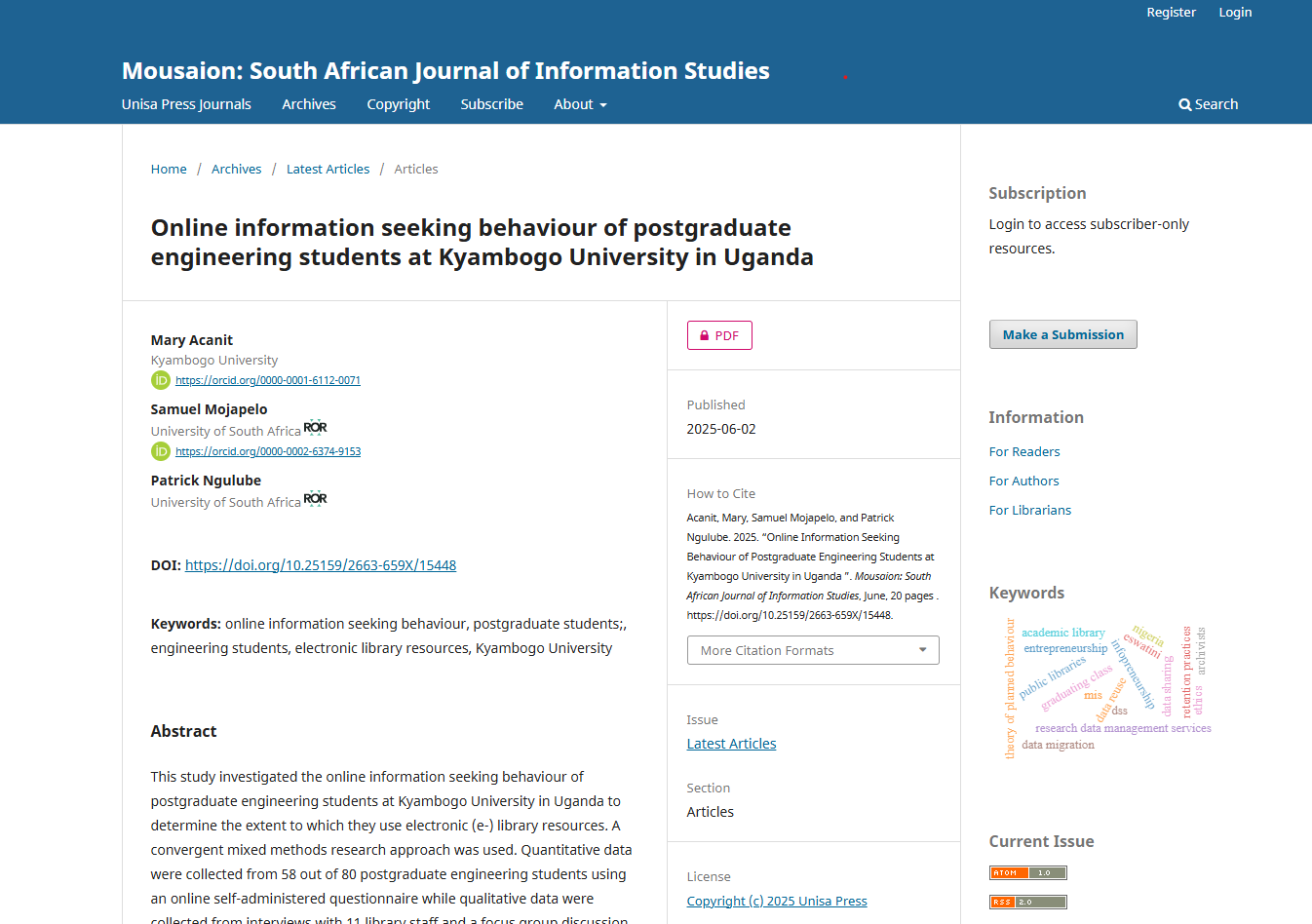Viewport: 1312px width, 924px height.
Task: Click Samuel Mojapelo's ORCID iD icon
Action: coord(161,451)
